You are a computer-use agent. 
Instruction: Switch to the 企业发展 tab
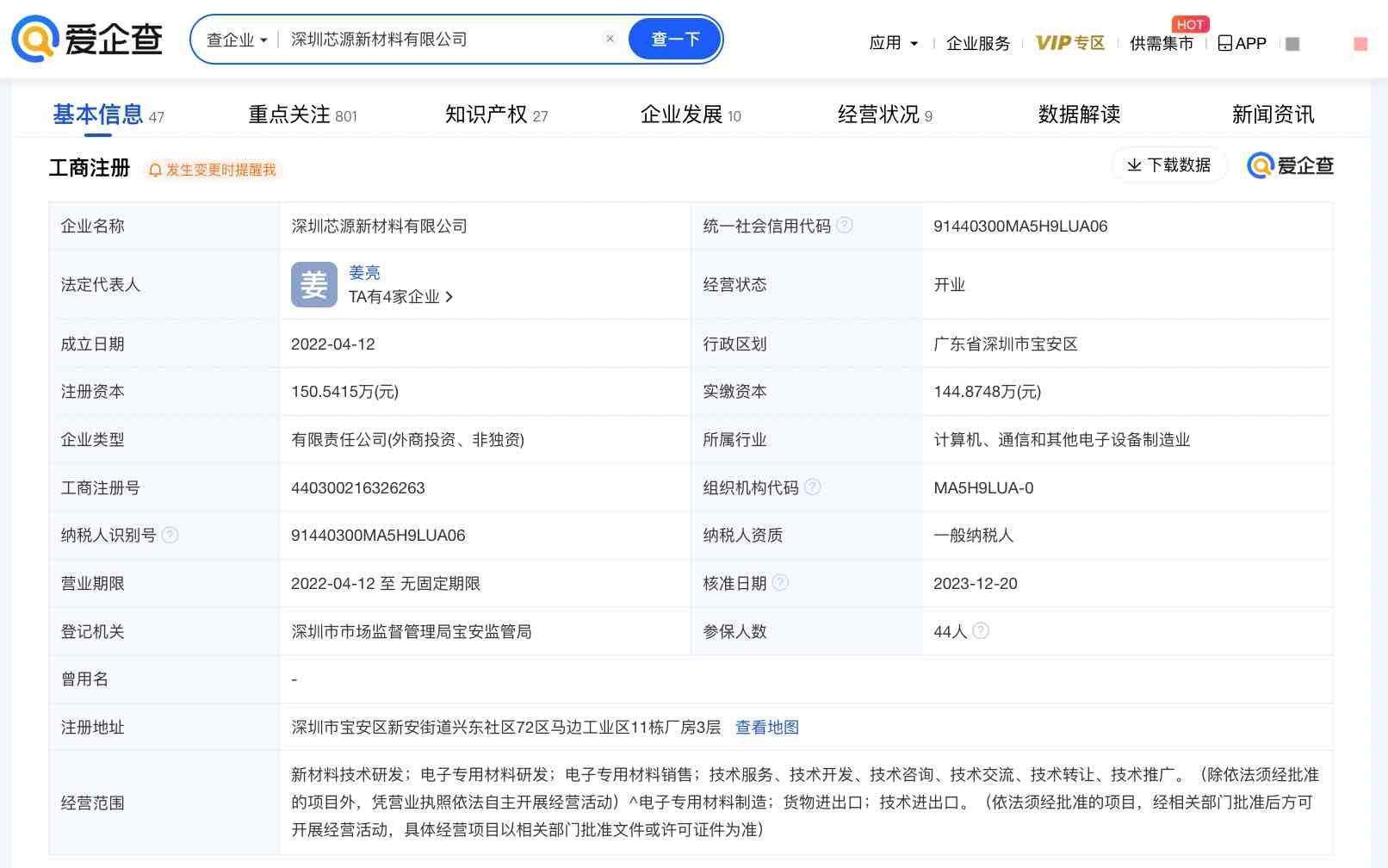691,115
